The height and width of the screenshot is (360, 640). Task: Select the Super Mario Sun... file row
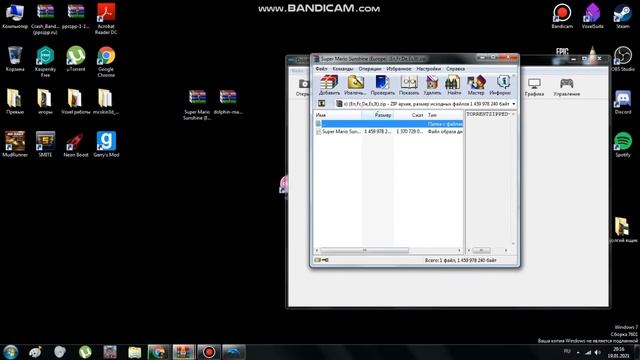tap(389, 131)
